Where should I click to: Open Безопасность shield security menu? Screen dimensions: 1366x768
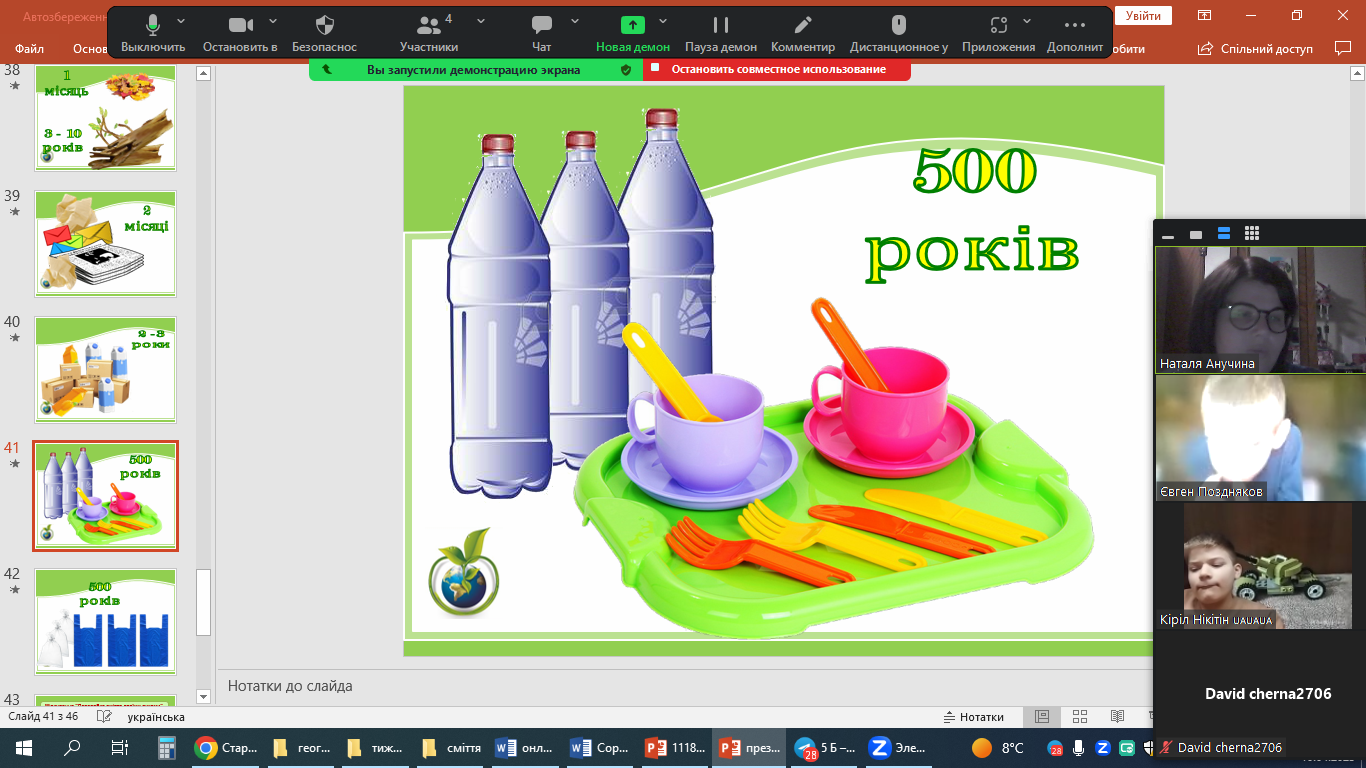pyautogui.click(x=324, y=34)
